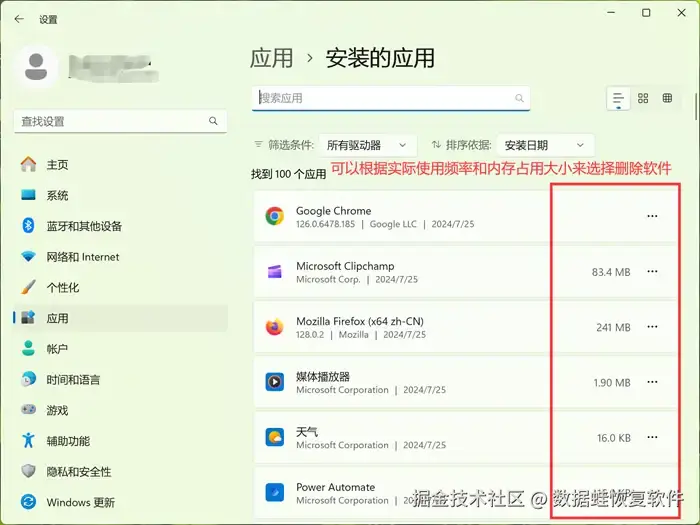
Task: Open 网络和 Internet settings
Action: (x=121, y=257)
